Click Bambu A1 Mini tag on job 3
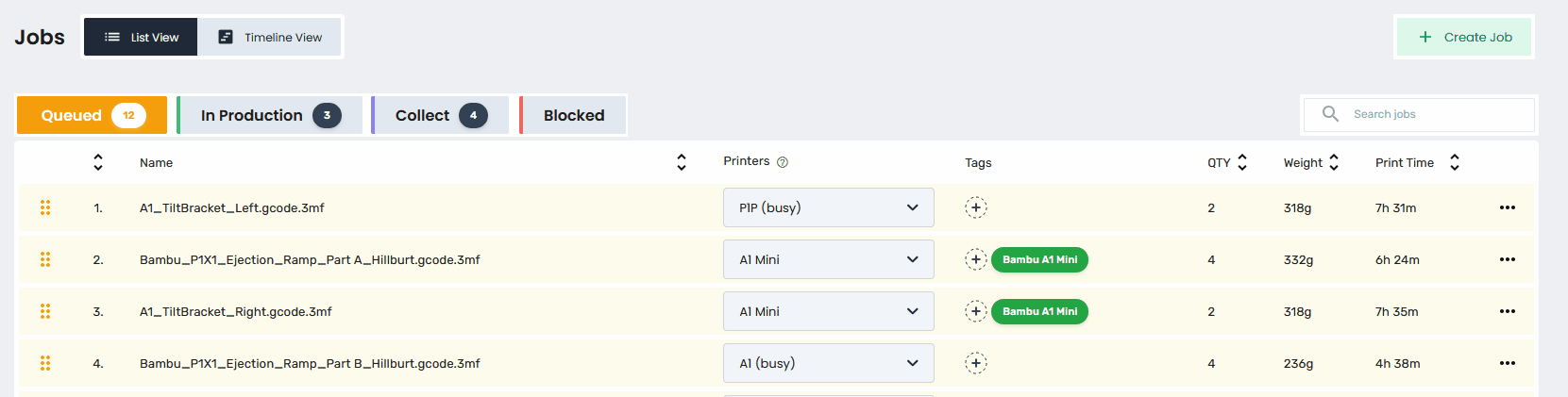Screen dimensions: 1568x397 tap(1039, 311)
